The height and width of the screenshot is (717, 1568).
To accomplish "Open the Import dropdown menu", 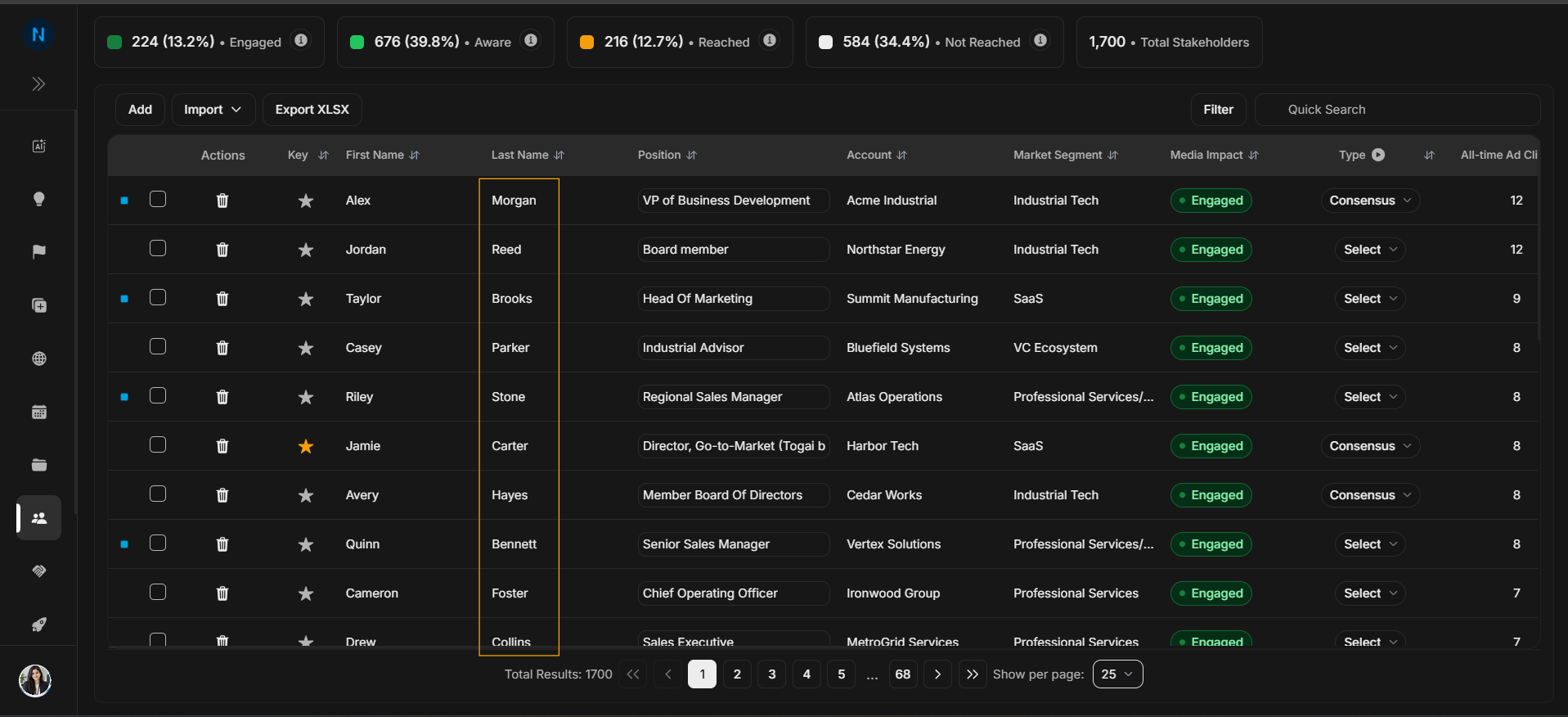I will coord(213,110).
